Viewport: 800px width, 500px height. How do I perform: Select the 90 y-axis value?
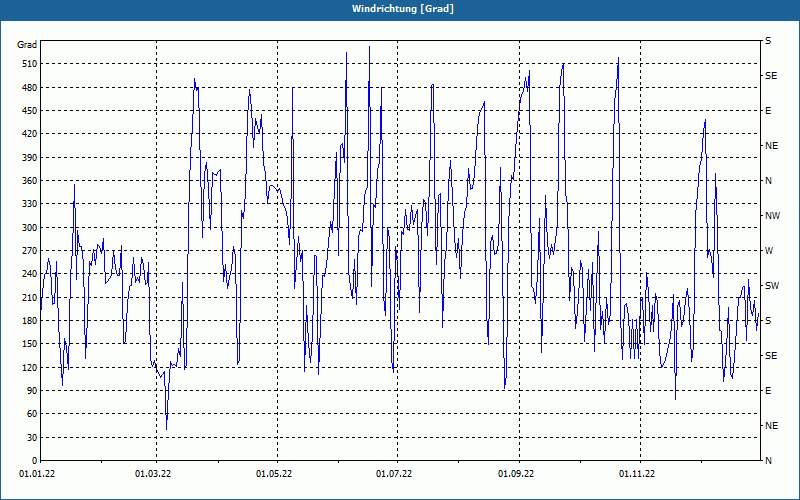tap(32, 391)
